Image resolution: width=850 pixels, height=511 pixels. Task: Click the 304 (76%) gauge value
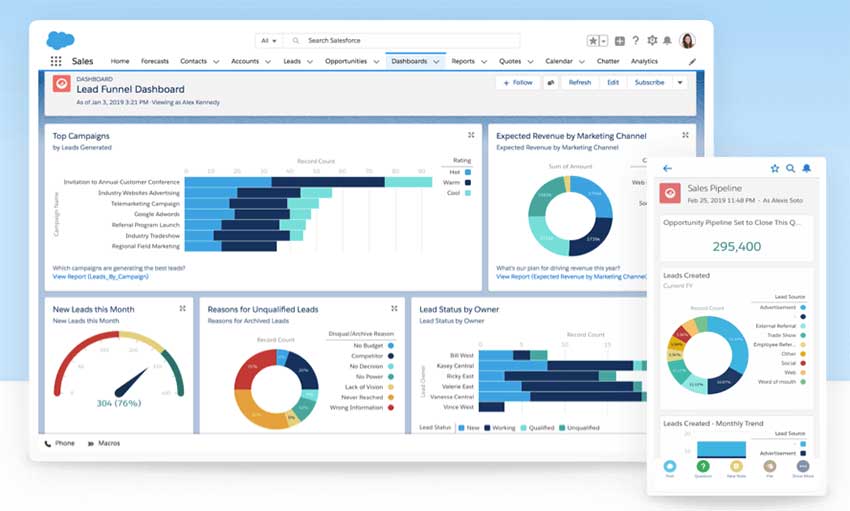pyautogui.click(x=119, y=403)
